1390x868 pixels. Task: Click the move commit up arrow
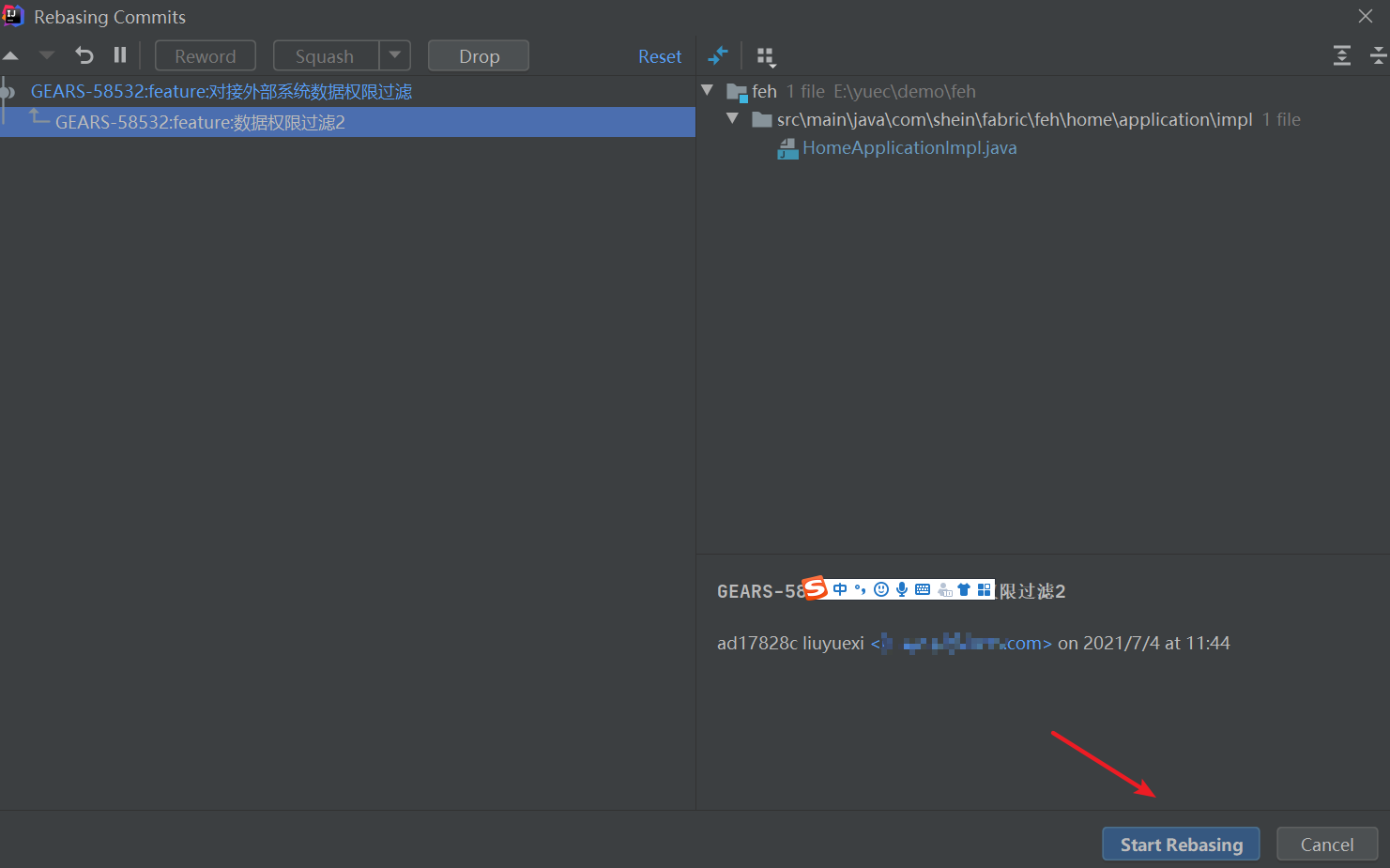[x=11, y=55]
